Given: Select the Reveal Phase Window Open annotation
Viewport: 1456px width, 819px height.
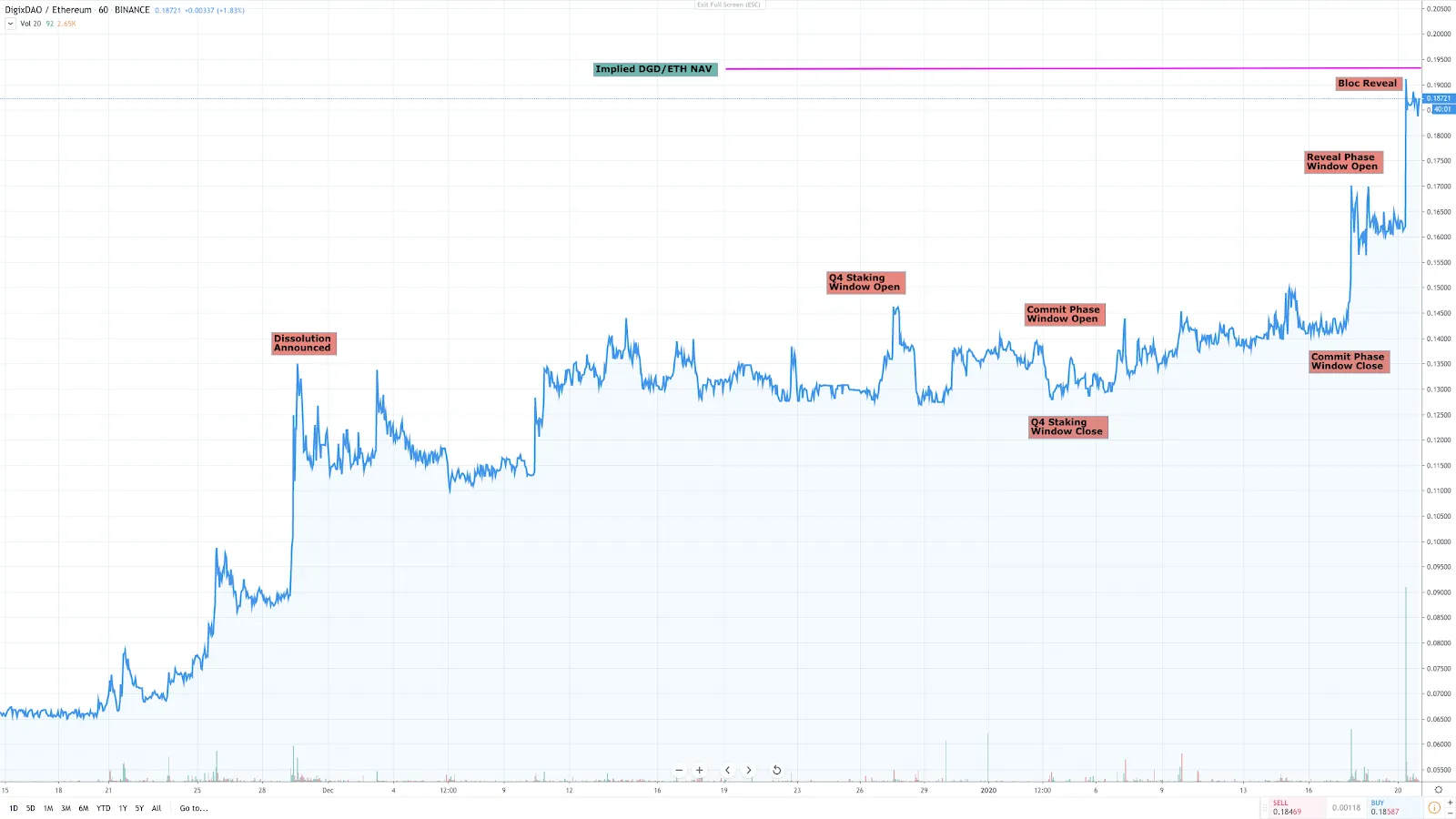Looking at the screenshot, I should tap(1343, 162).
